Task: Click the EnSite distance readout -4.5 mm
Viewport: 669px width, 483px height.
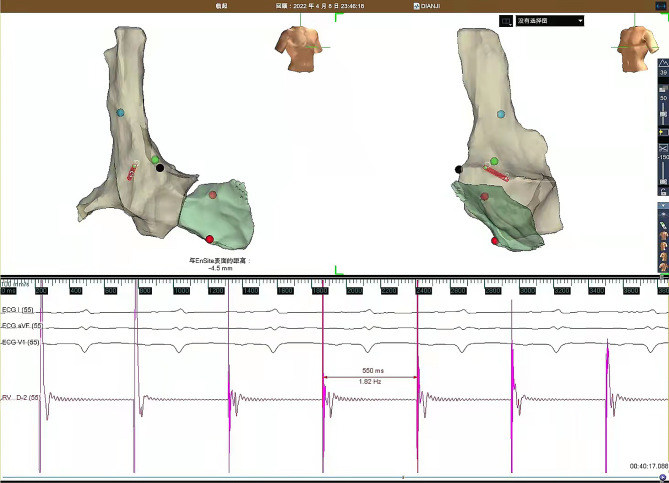Action: click(x=220, y=264)
